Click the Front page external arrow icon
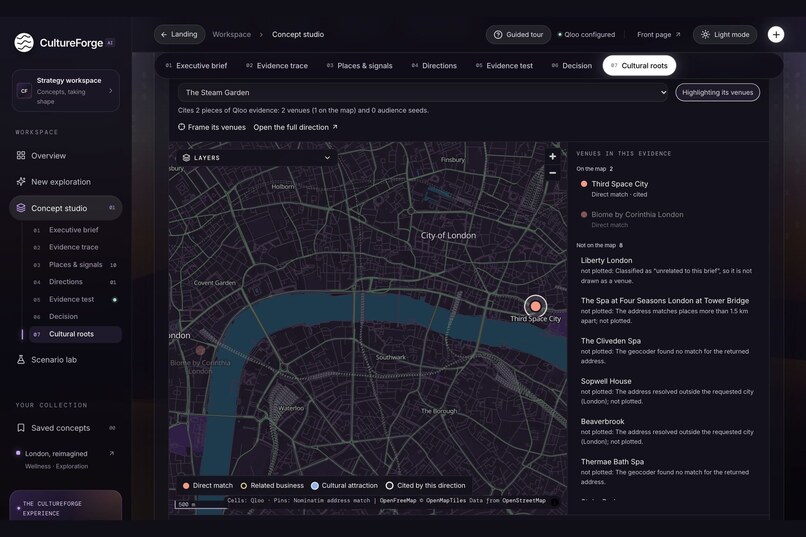Image resolution: width=806 pixels, height=537 pixels. click(678, 34)
